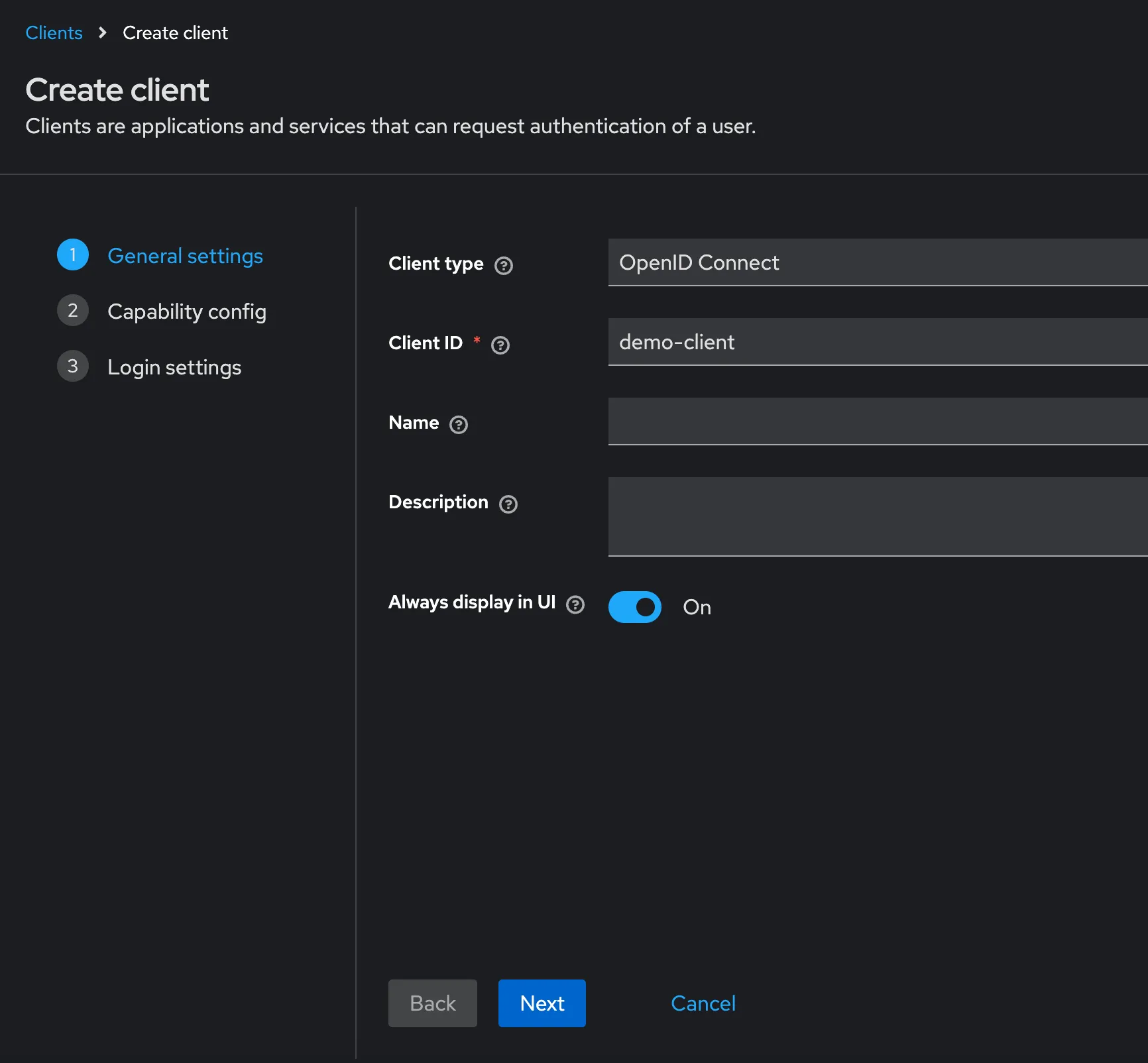Open the Description help icon
1148x1063 pixels.
coord(508,504)
